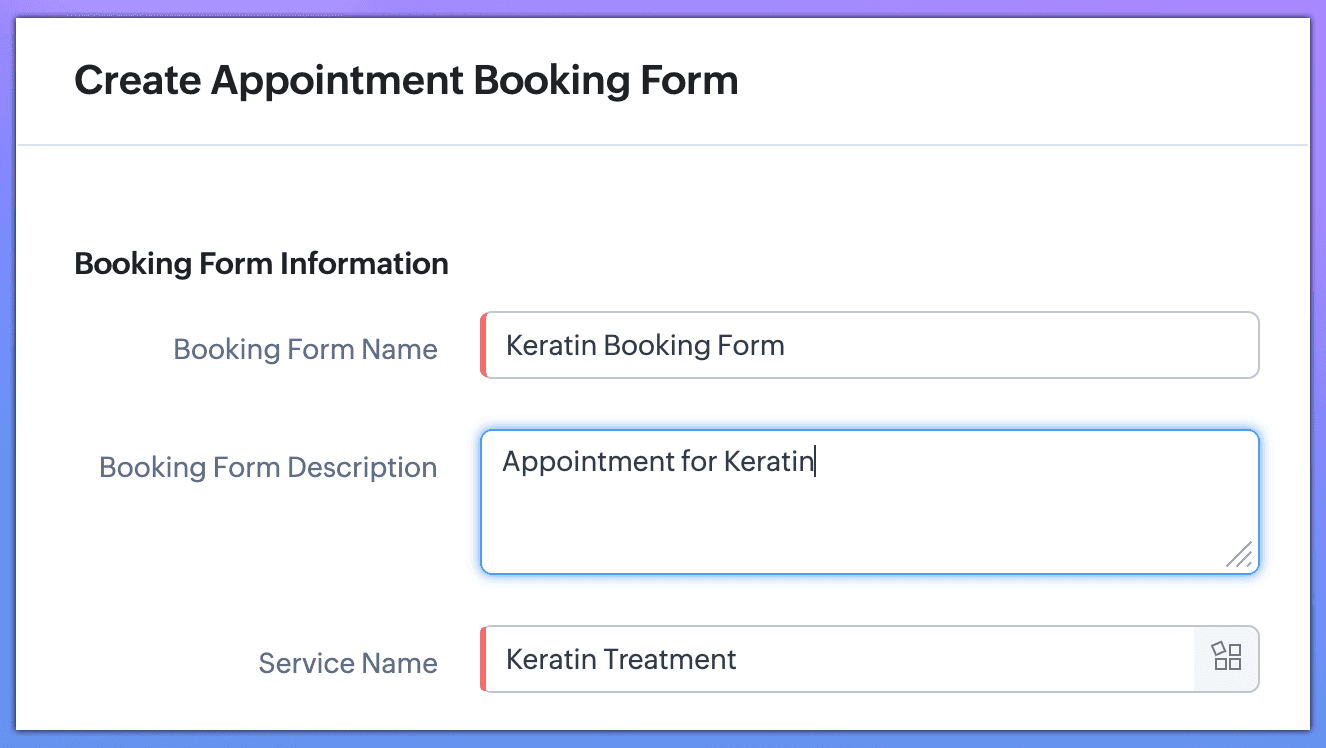Screen dimensions: 1326x748
Task: Click the divider line below the title
Action: coord(662,145)
